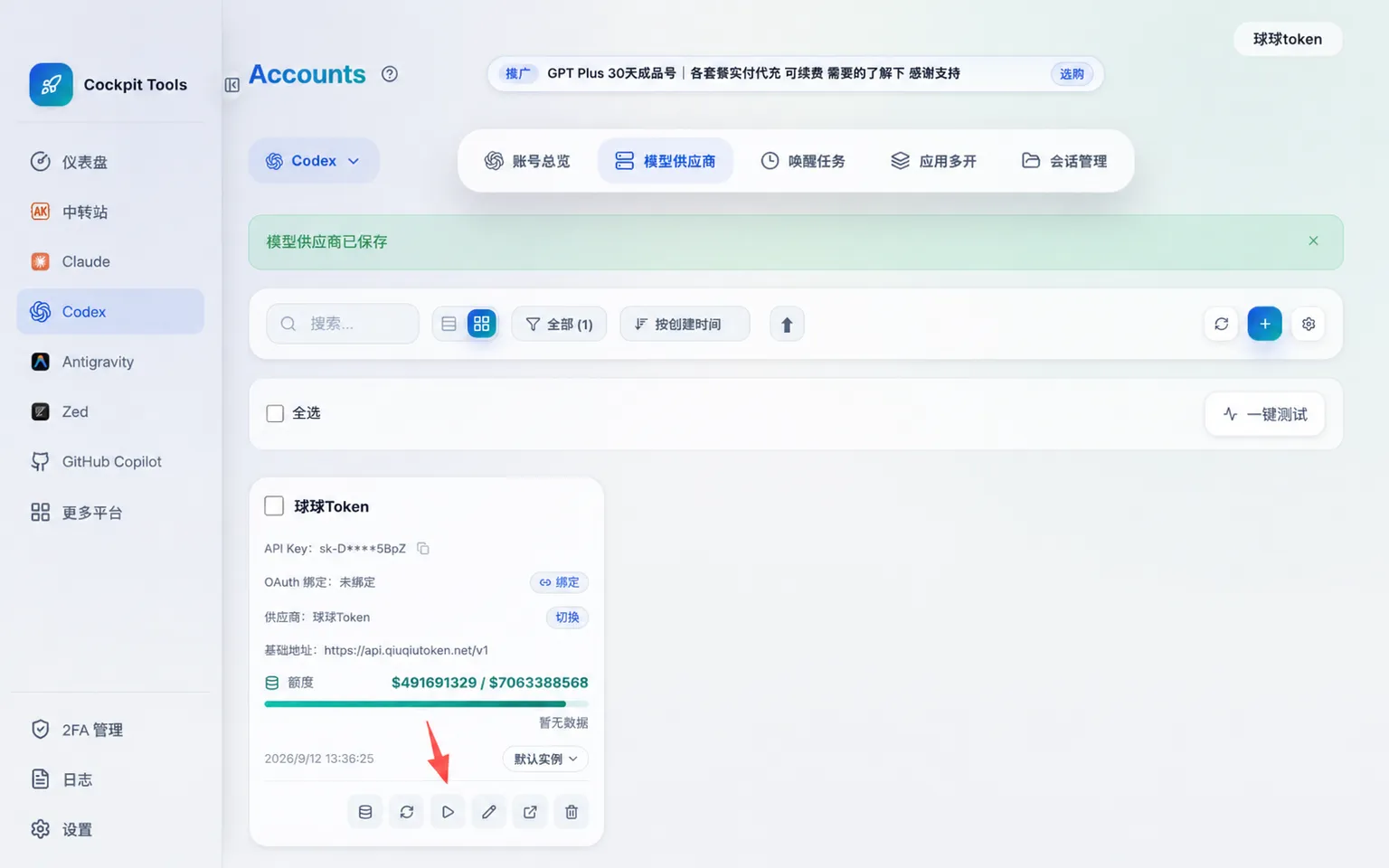The image size is (1389, 868).
Task: Refresh the account list
Action: coord(1221,324)
